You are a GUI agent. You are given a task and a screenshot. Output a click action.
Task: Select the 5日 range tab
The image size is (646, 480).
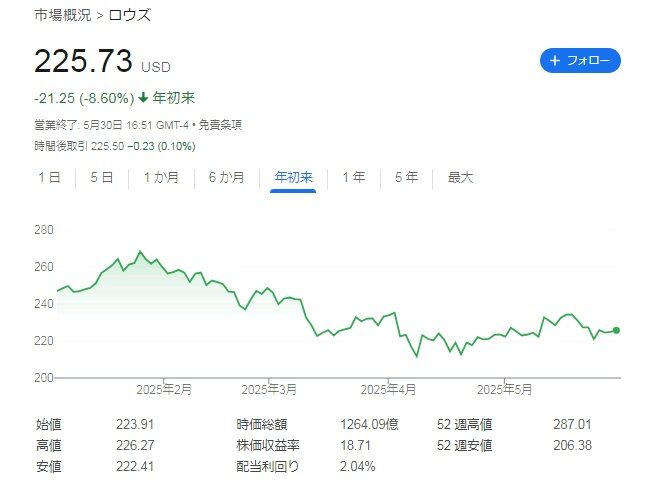pos(102,178)
